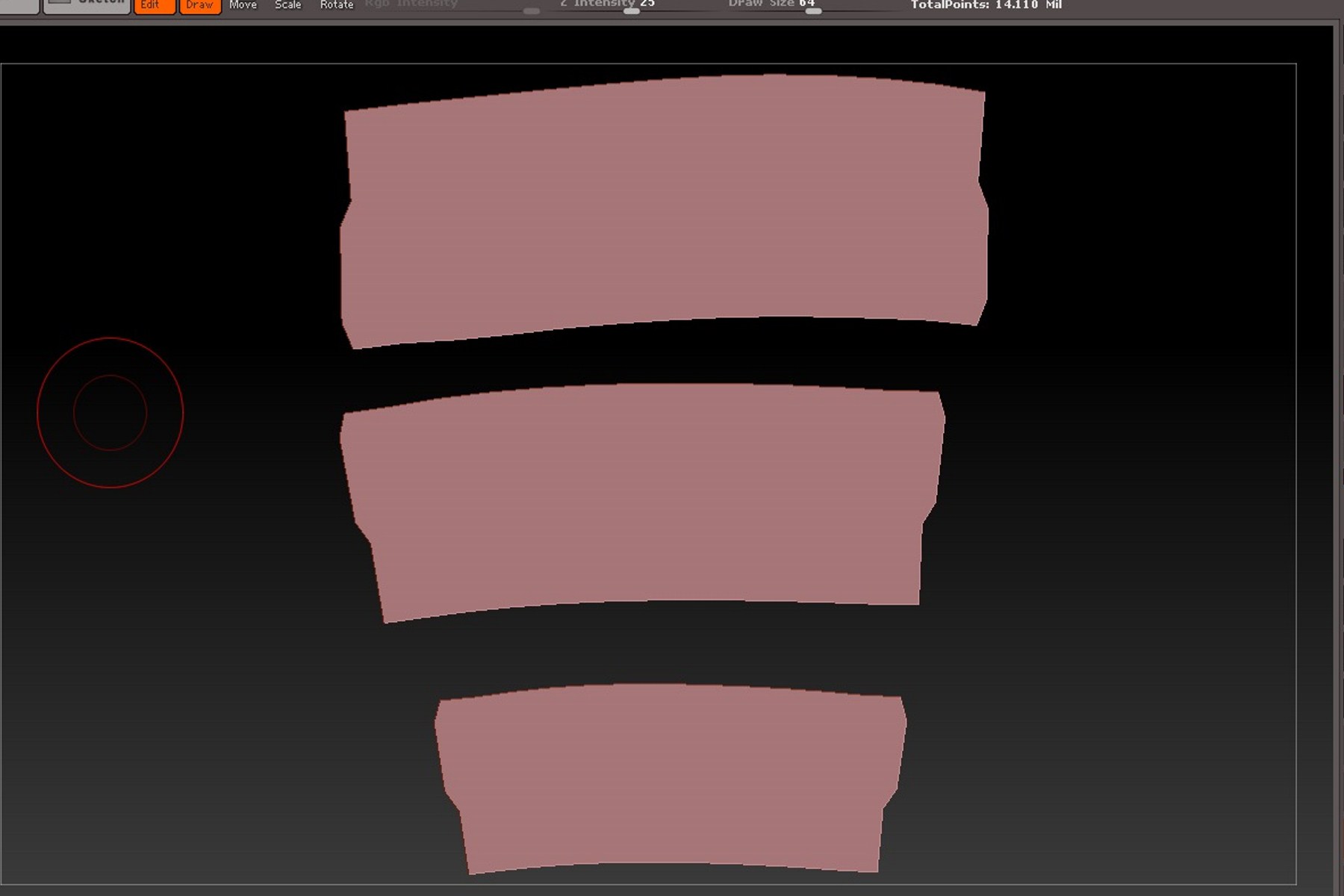Toggle the Edit mode button

coord(155,6)
